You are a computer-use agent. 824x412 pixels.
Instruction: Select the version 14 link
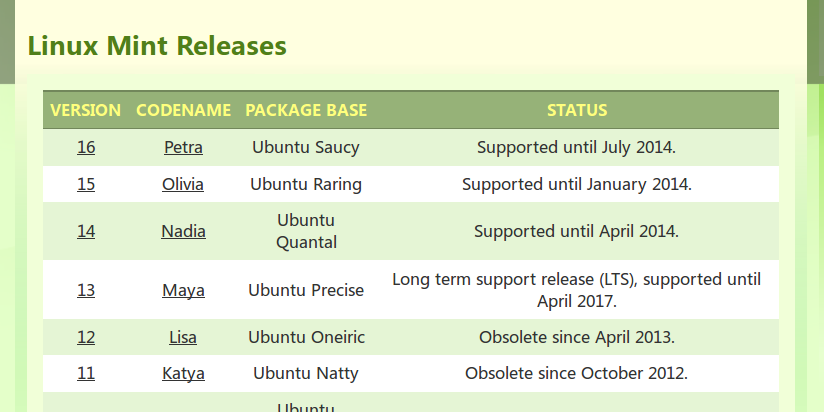point(86,231)
